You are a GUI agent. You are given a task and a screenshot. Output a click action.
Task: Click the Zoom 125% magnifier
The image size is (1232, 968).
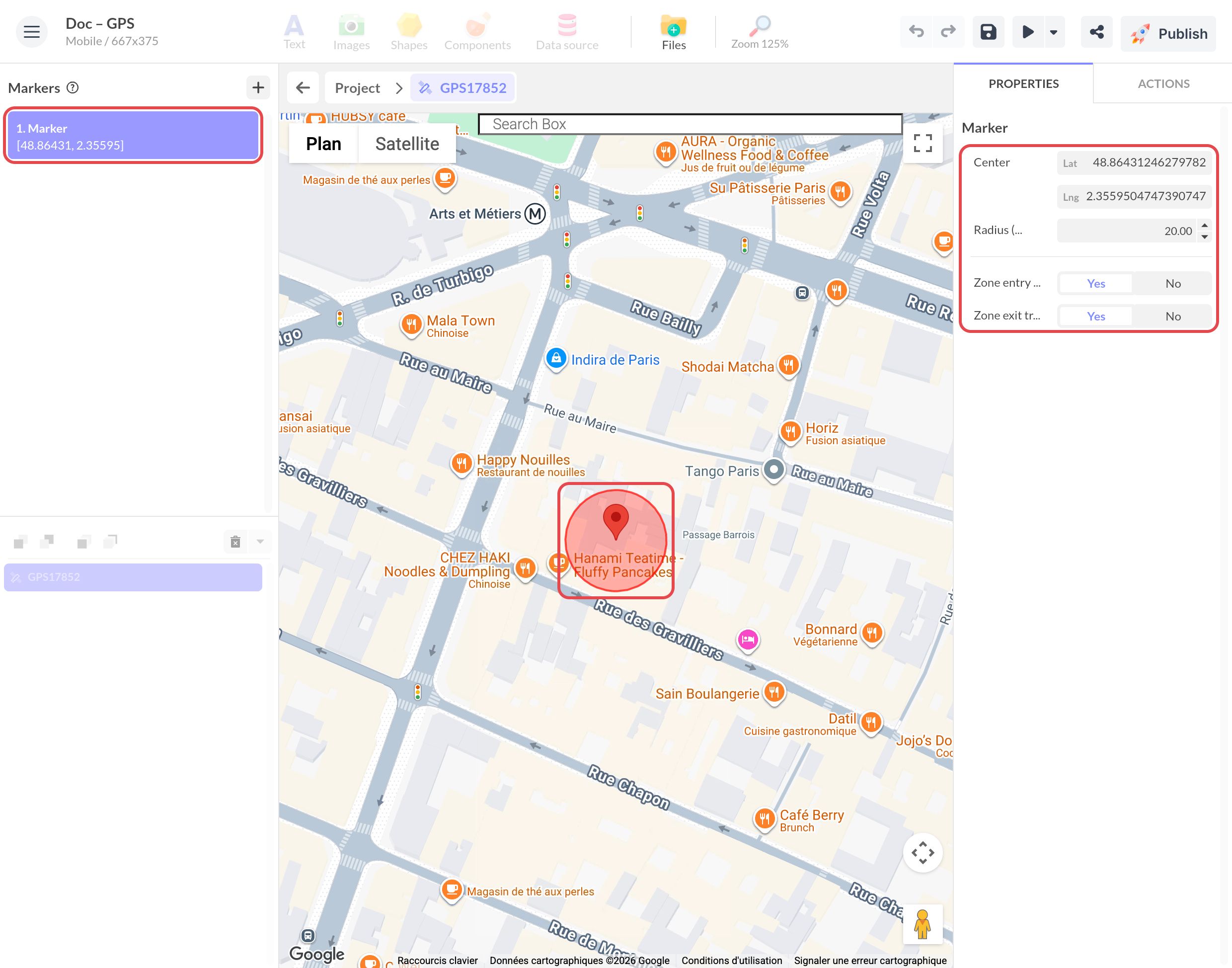tap(760, 32)
